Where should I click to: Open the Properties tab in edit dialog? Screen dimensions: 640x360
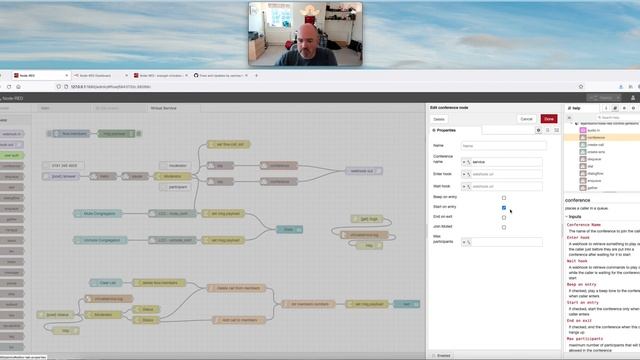coord(455,130)
